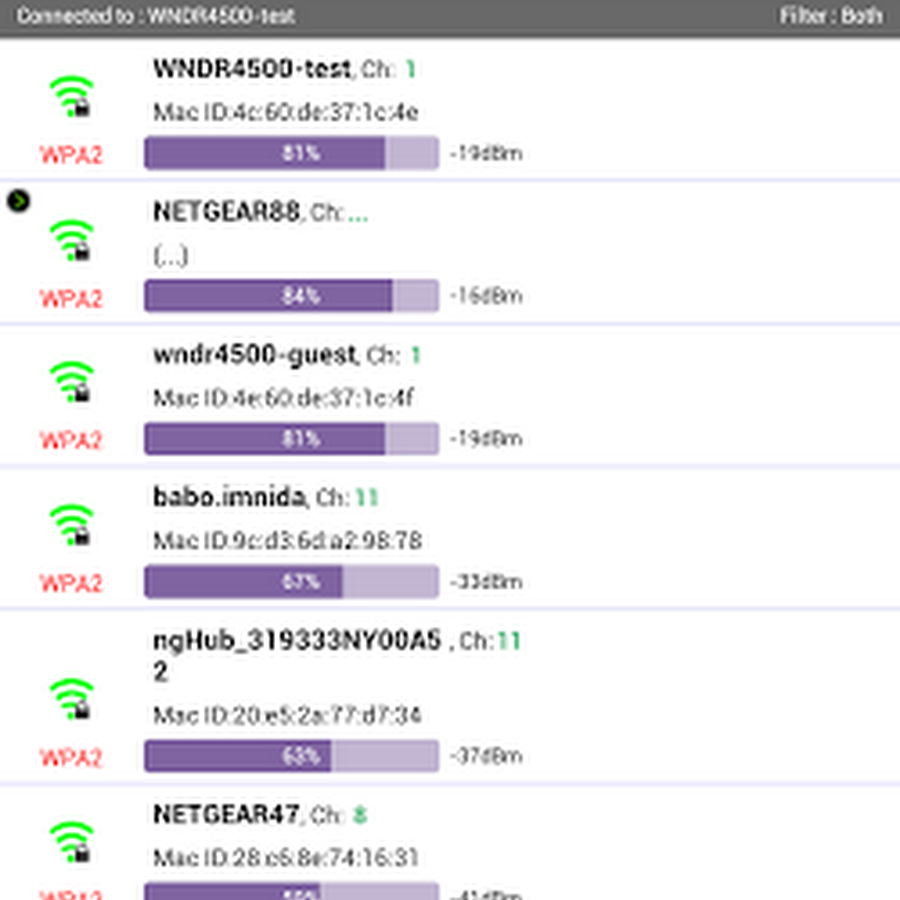Click the Mac ID 9c:d3:6d:a2:98:78 text

pyautogui.click(x=287, y=541)
